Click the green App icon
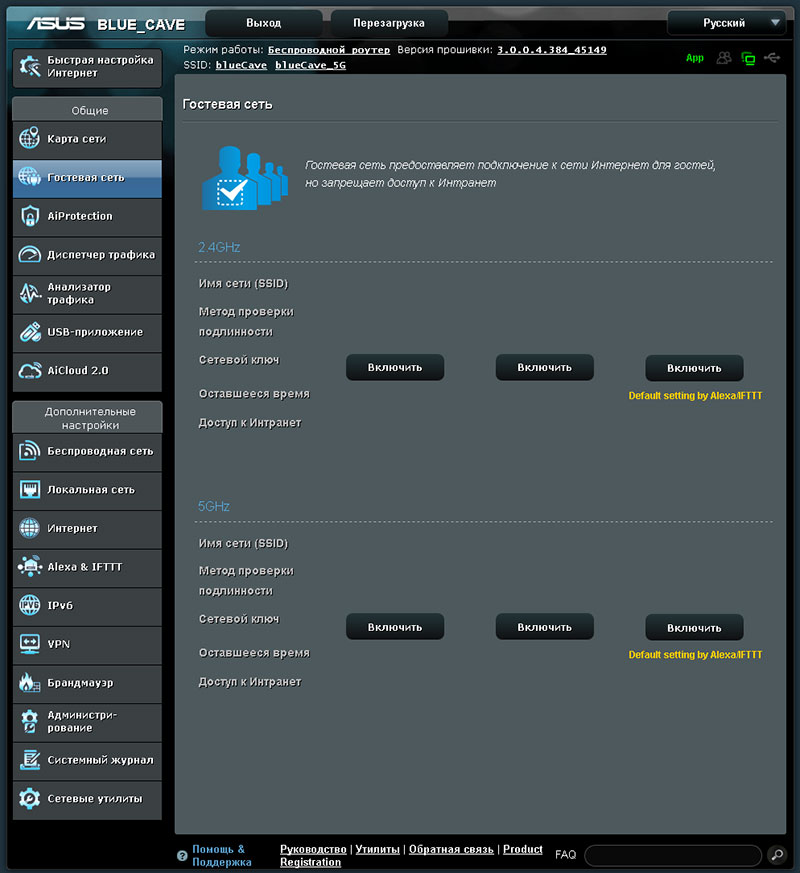Image resolution: width=800 pixels, height=873 pixels. (x=694, y=58)
